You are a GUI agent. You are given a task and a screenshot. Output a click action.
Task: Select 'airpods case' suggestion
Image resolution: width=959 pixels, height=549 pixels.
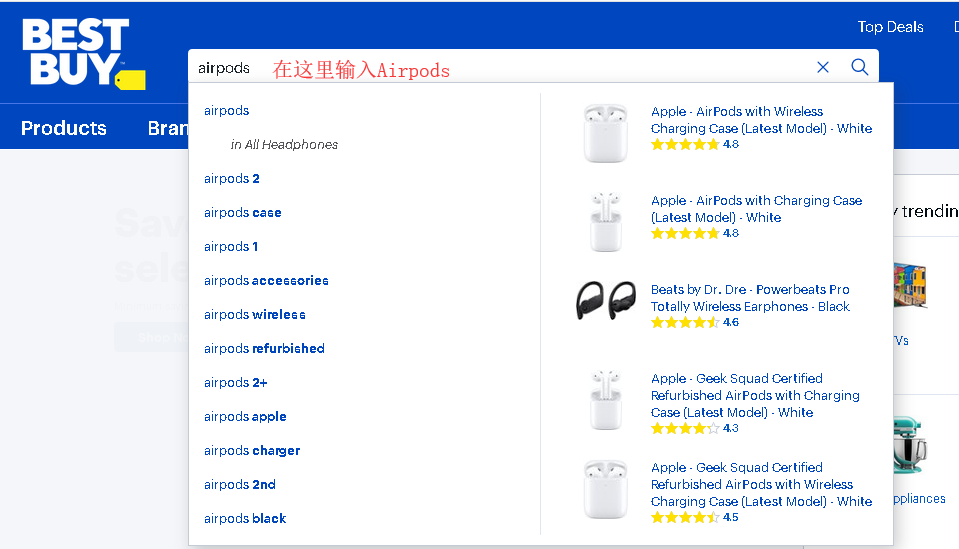[243, 213]
